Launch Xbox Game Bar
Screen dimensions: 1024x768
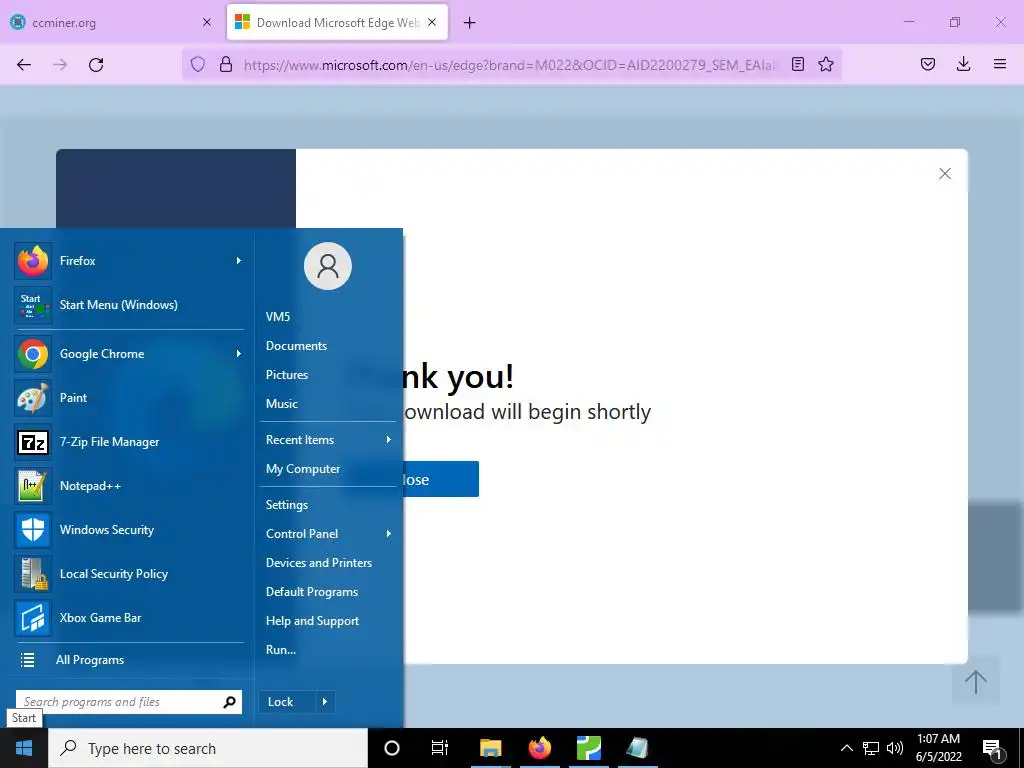pos(129,618)
